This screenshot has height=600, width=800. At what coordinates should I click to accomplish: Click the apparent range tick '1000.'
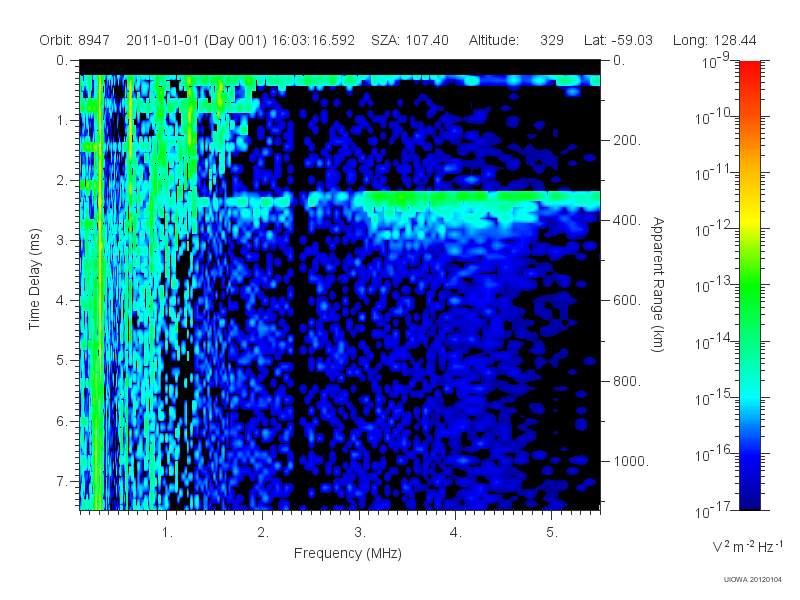pos(631,461)
